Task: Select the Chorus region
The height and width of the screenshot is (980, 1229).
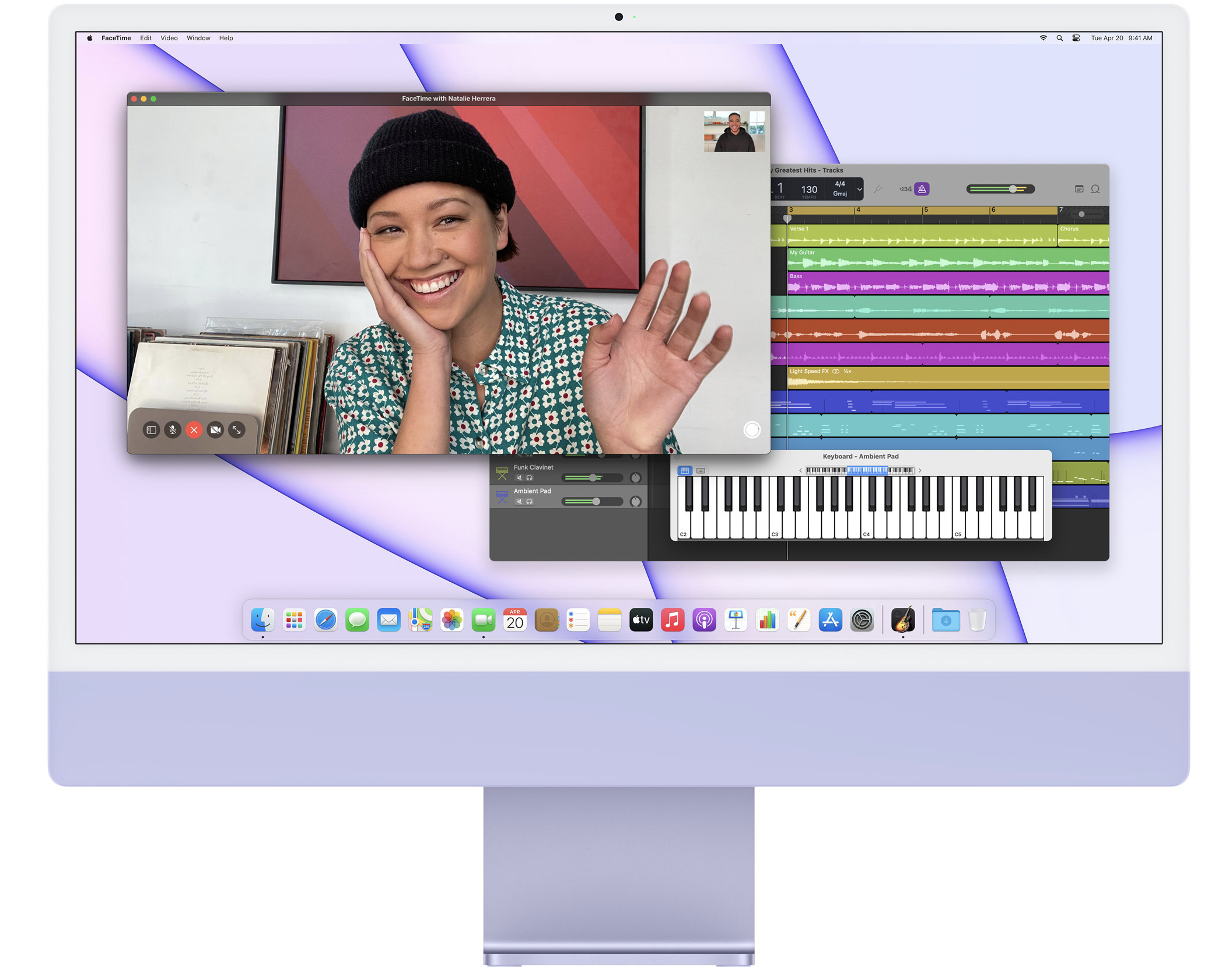Action: coord(1083,236)
